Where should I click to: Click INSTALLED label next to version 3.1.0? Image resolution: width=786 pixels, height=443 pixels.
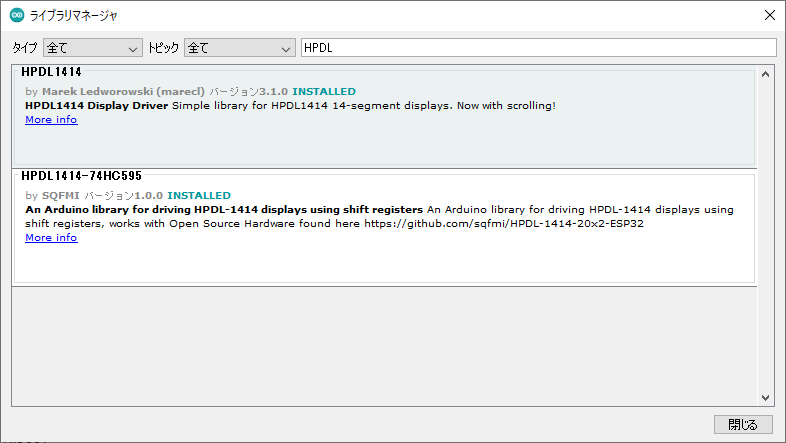point(323,92)
